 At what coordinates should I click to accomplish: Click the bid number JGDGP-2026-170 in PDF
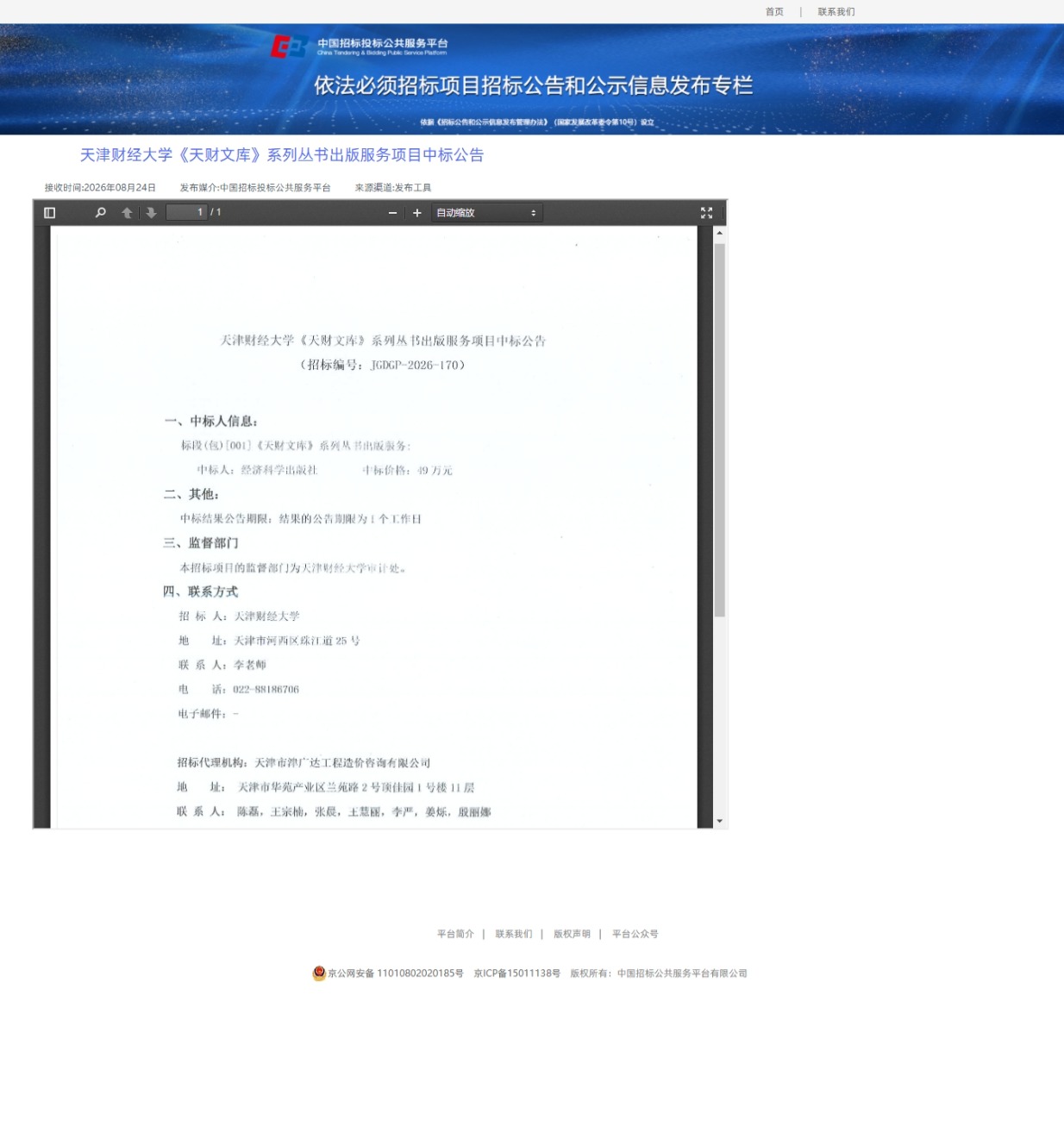414,366
